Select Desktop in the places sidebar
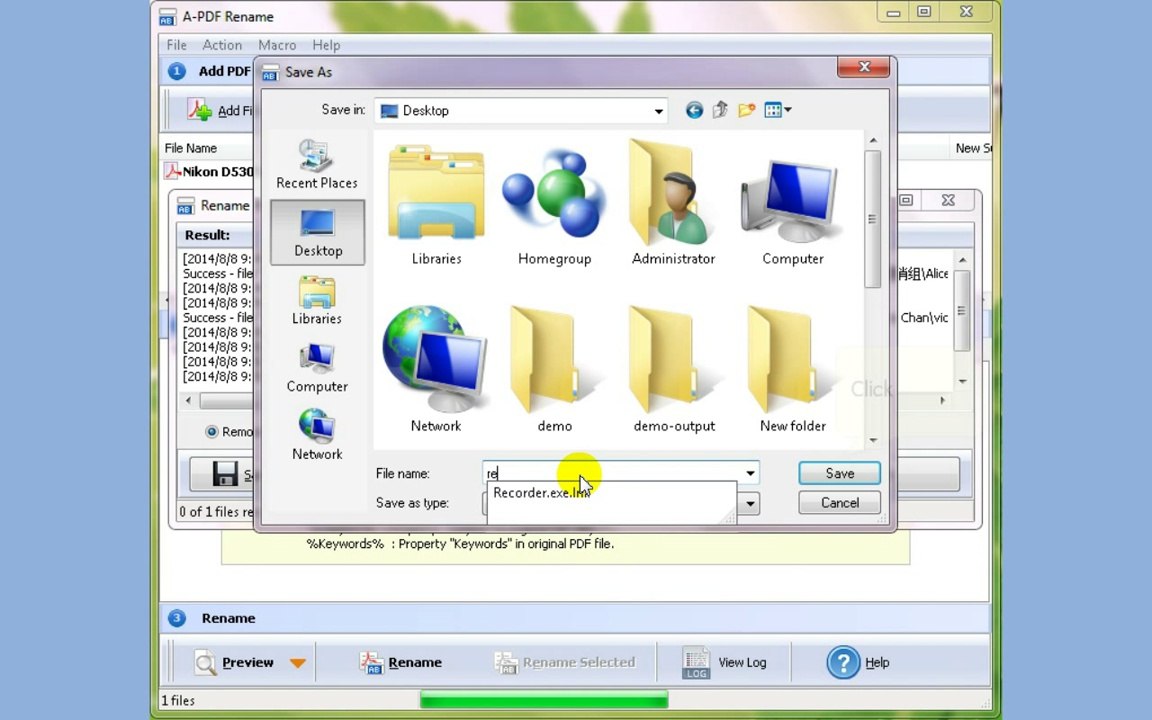This screenshot has height=720, width=1152. 317,232
